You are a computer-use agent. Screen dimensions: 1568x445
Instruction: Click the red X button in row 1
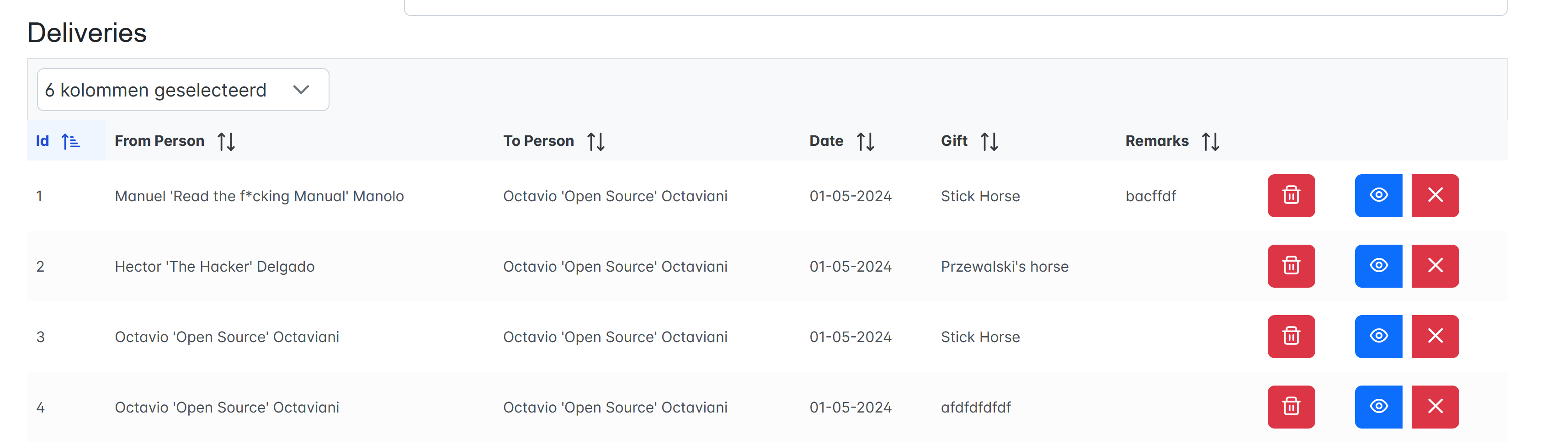coord(1435,195)
